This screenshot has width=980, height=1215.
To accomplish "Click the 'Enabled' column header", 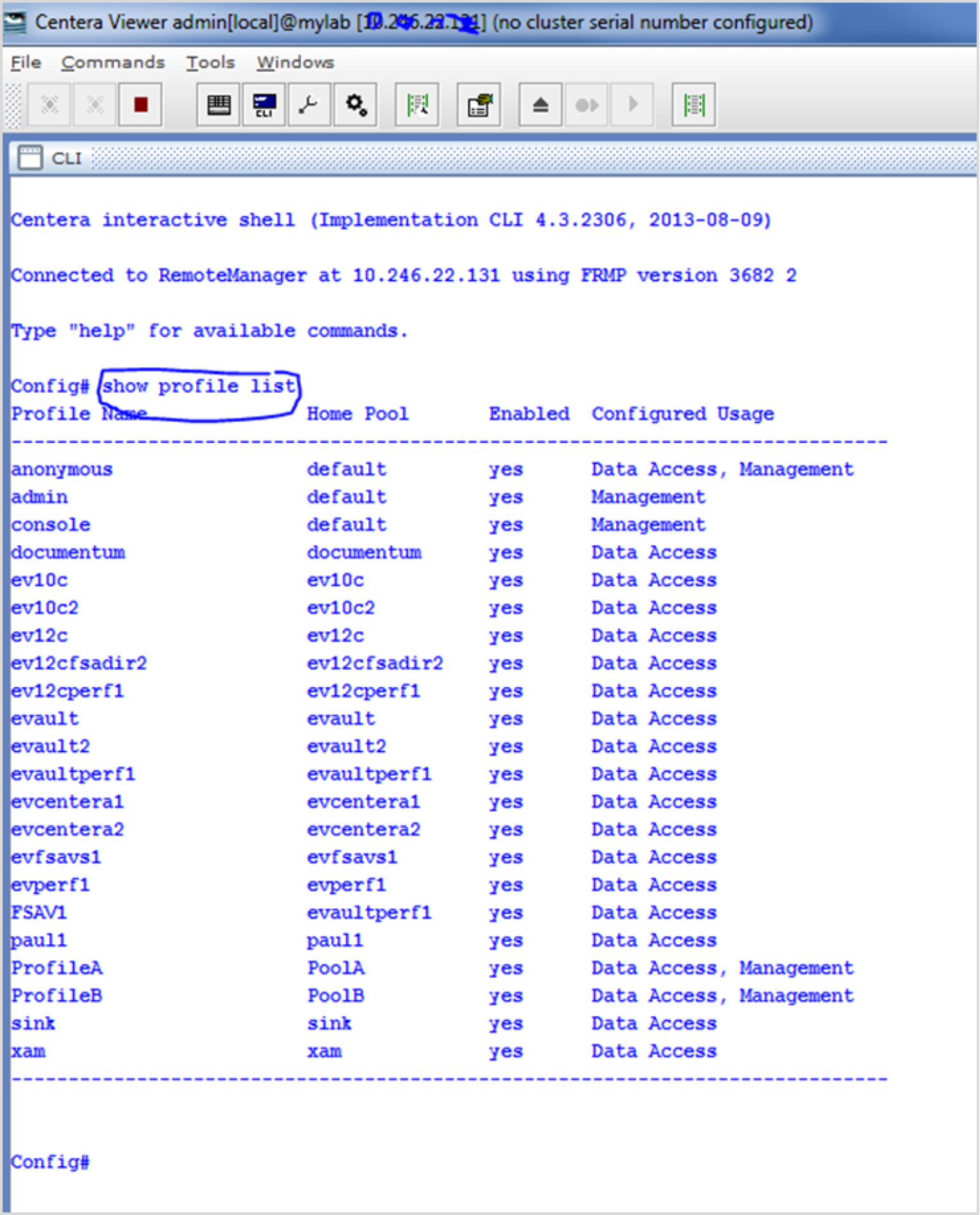I will (529, 414).
